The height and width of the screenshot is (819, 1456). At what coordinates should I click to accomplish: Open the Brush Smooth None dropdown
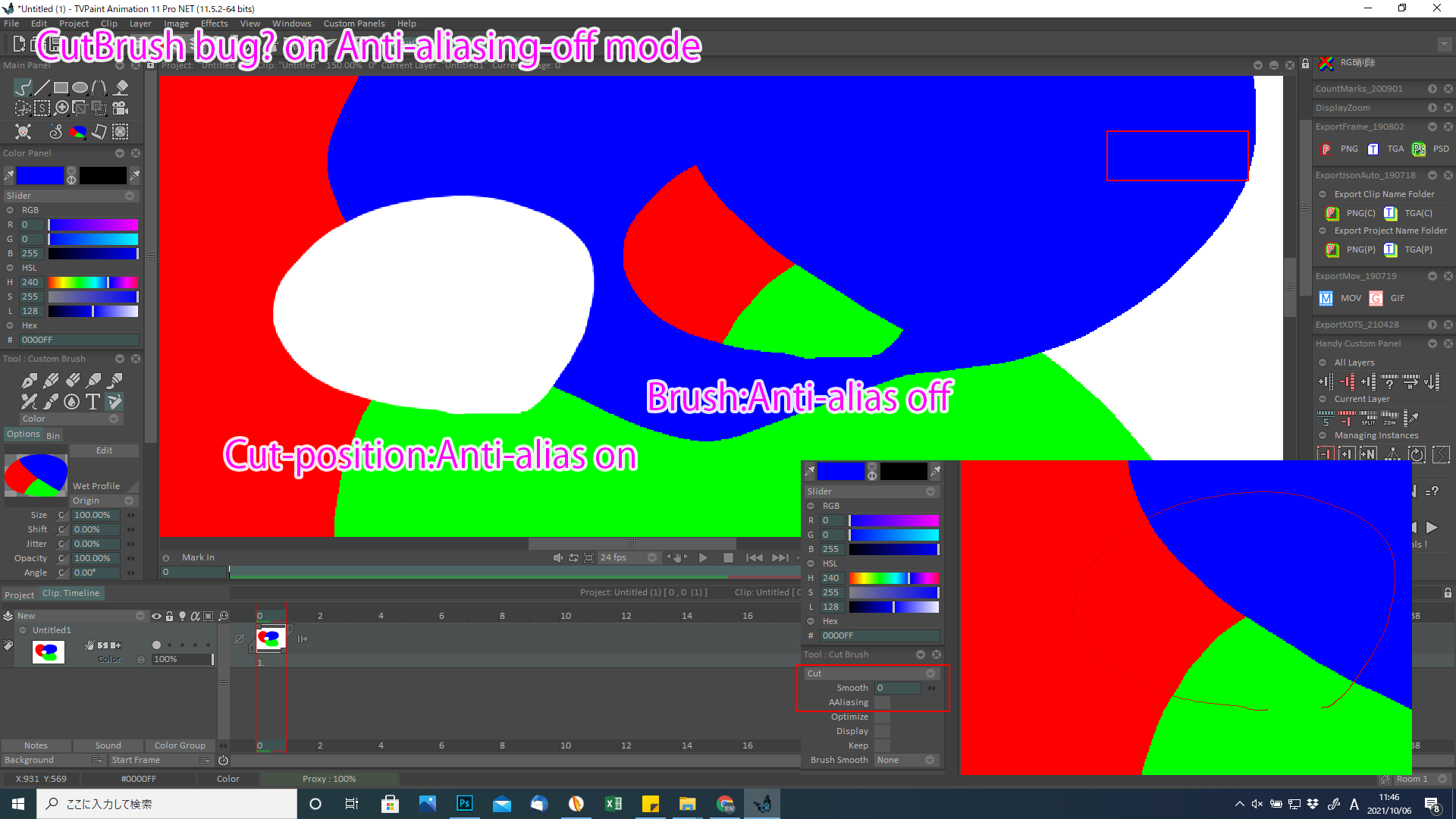coord(906,760)
